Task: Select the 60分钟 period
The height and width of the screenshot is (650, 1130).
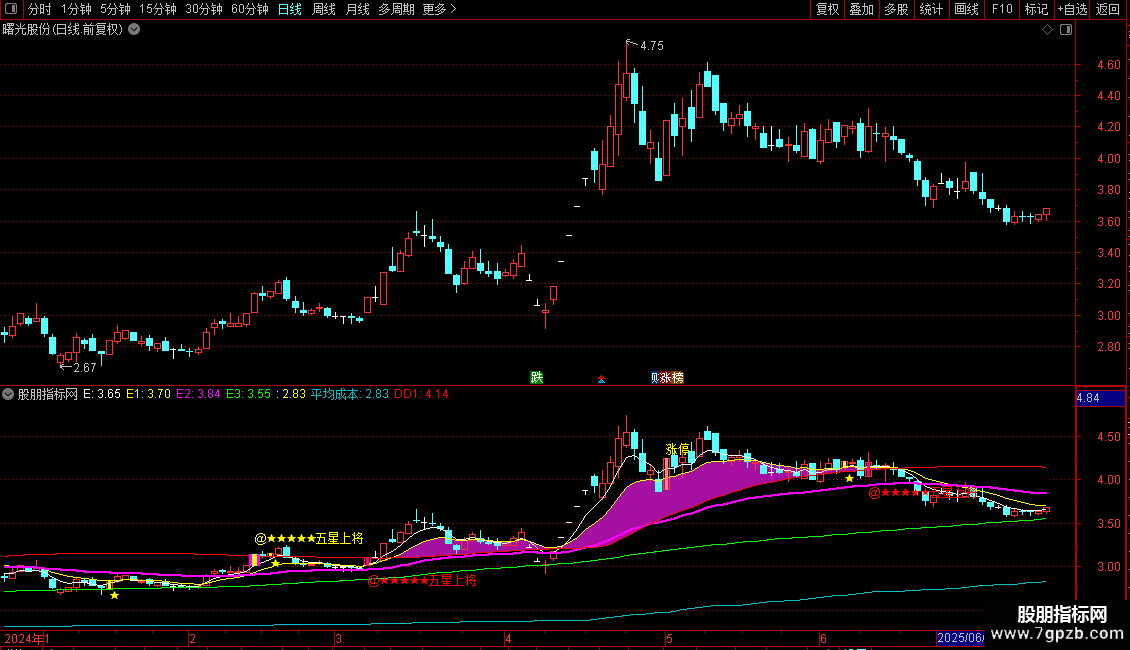Action: pyautogui.click(x=250, y=9)
